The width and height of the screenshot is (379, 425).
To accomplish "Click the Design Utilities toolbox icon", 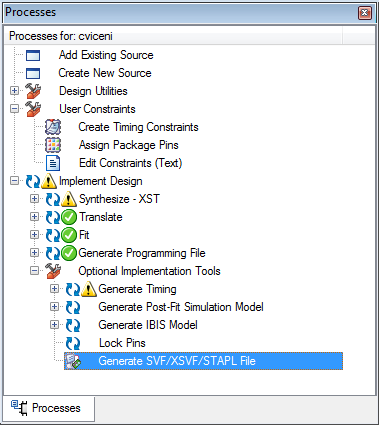I will click(x=33, y=91).
